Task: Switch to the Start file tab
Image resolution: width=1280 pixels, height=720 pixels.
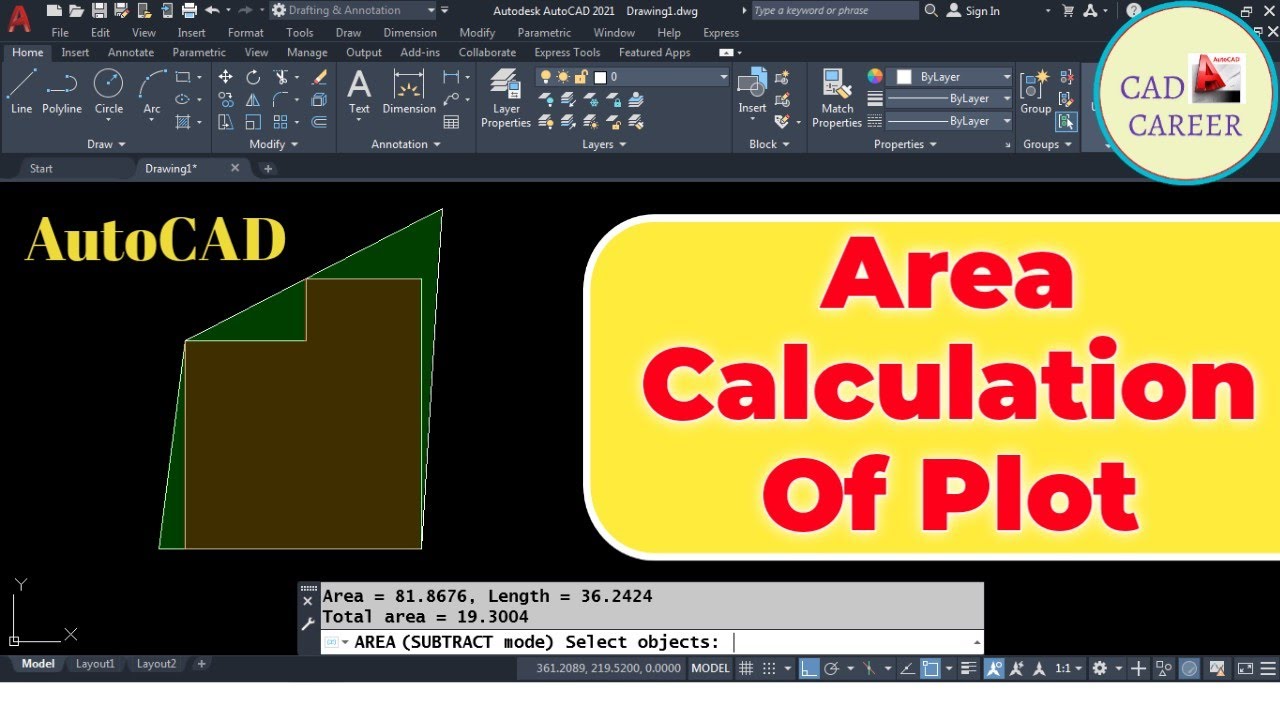Action: click(x=41, y=168)
